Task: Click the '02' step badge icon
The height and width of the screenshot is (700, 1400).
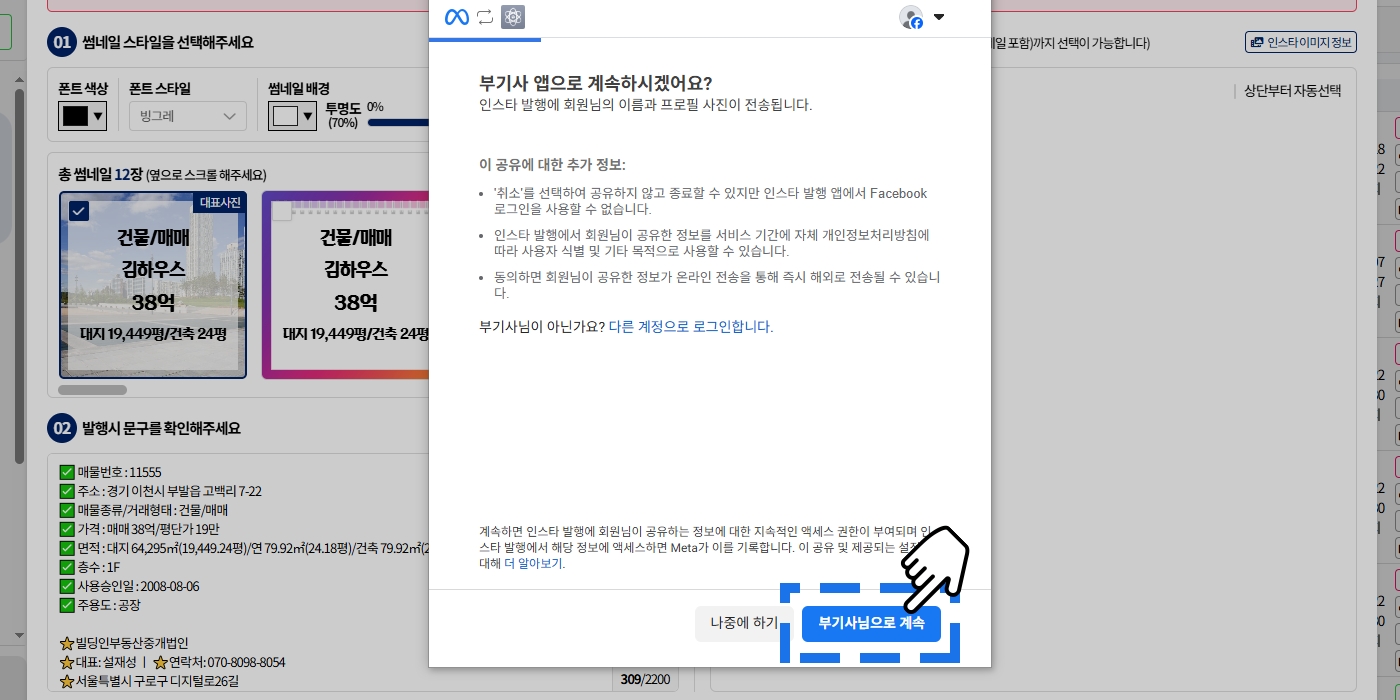Action: click(62, 428)
